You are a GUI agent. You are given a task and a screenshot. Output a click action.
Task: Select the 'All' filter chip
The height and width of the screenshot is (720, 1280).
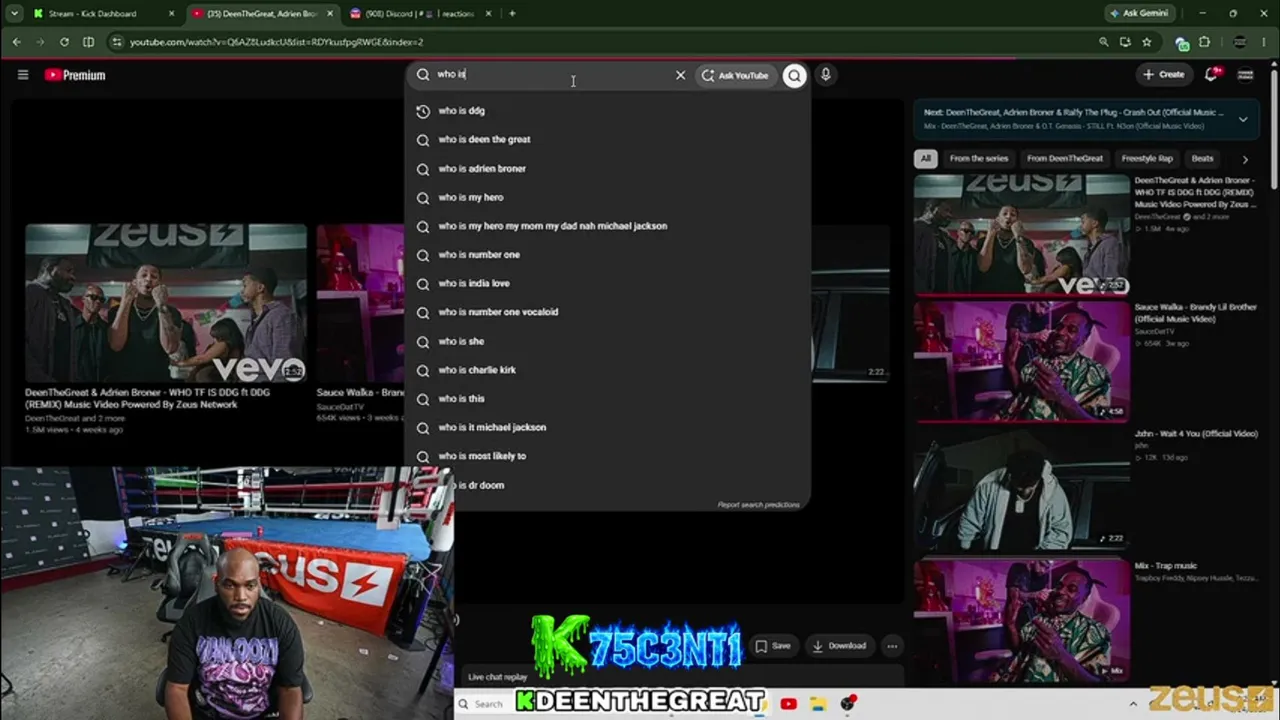(925, 158)
